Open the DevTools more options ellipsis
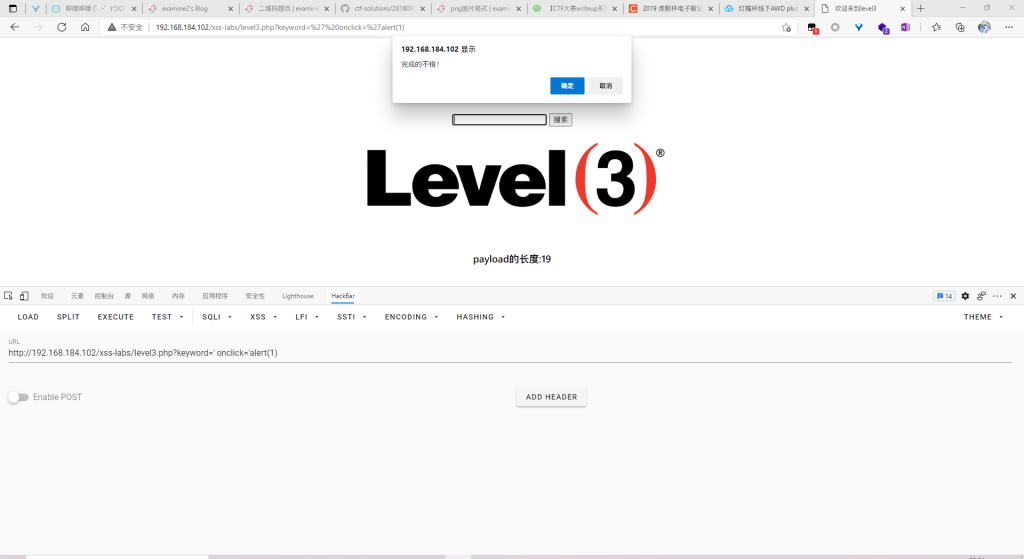 [x=997, y=296]
